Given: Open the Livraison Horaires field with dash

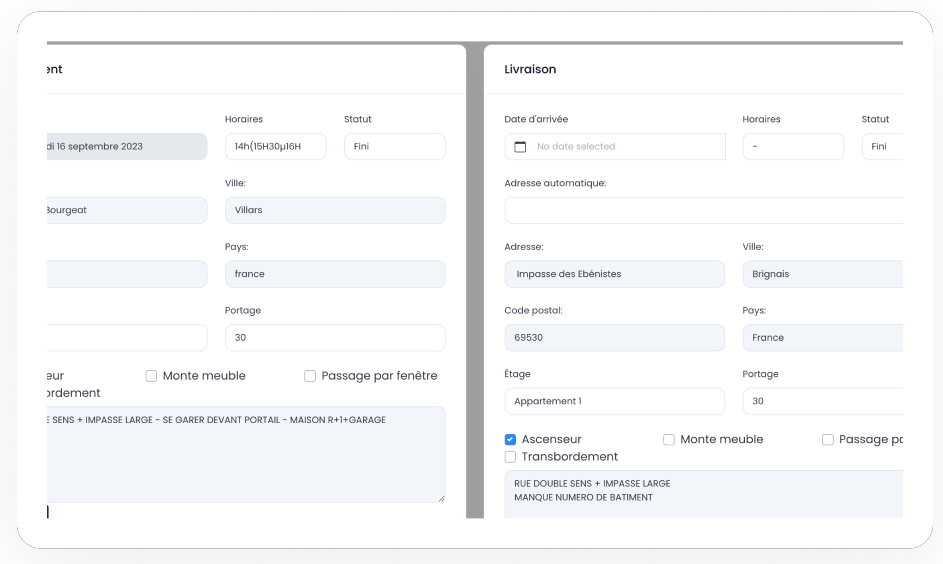Looking at the screenshot, I should (793, 147).
